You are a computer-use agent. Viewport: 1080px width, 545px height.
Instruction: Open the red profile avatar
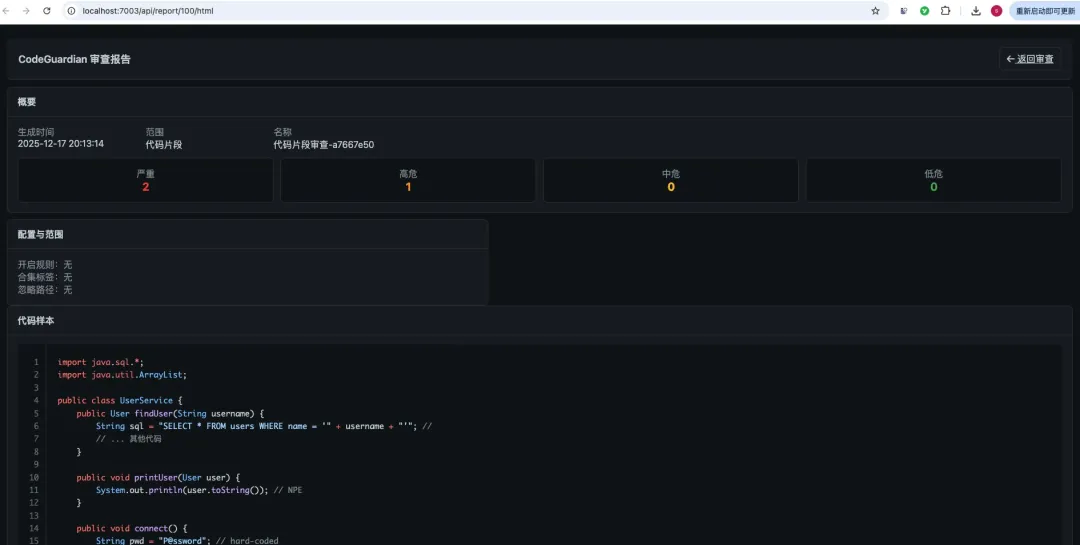tap(996, 11)
